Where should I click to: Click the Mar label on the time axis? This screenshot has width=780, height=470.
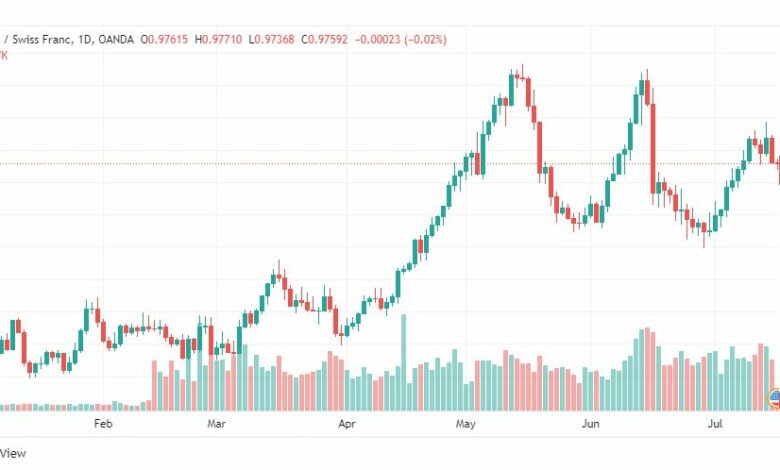216,424
